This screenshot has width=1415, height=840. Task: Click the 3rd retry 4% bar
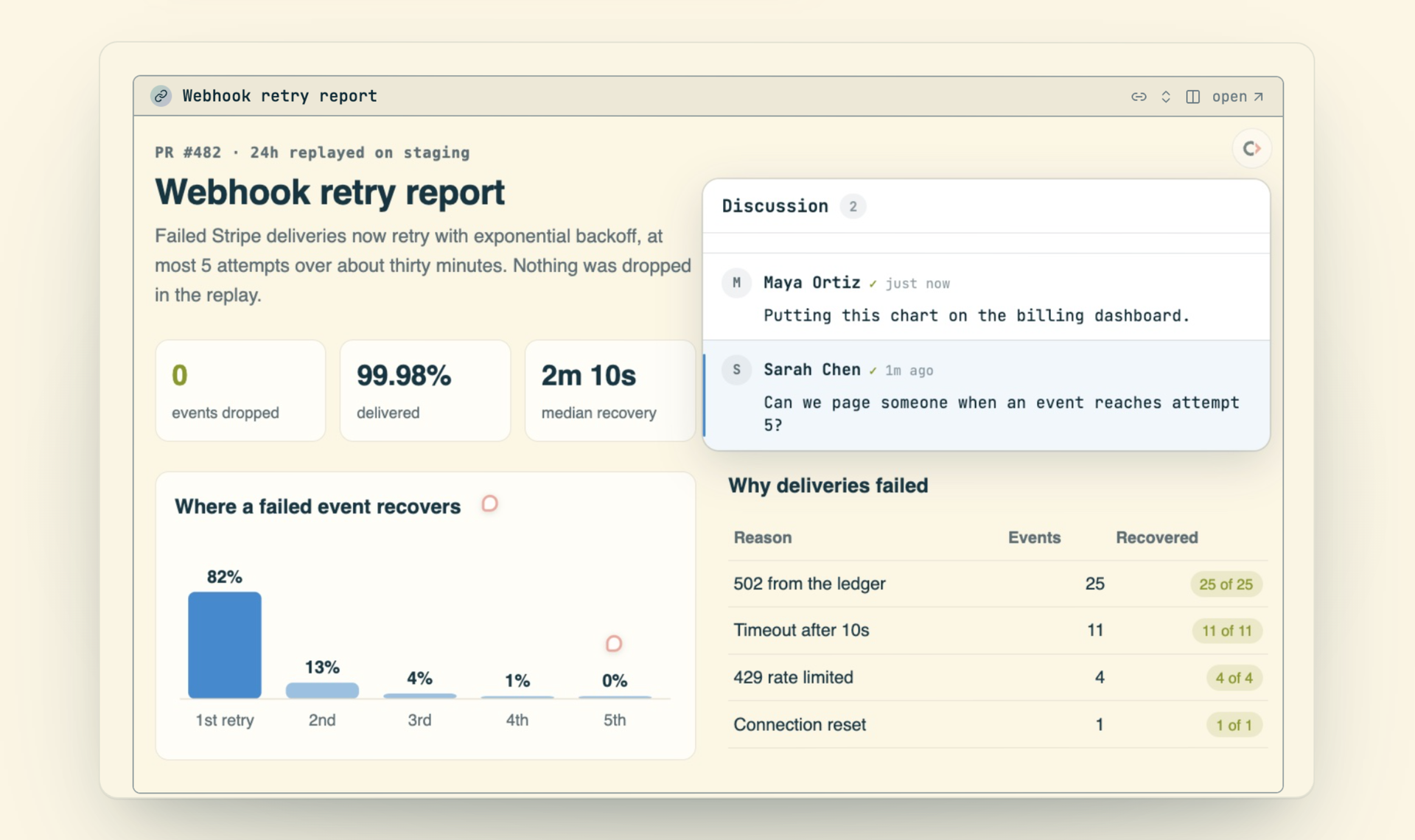click(419, 696)
